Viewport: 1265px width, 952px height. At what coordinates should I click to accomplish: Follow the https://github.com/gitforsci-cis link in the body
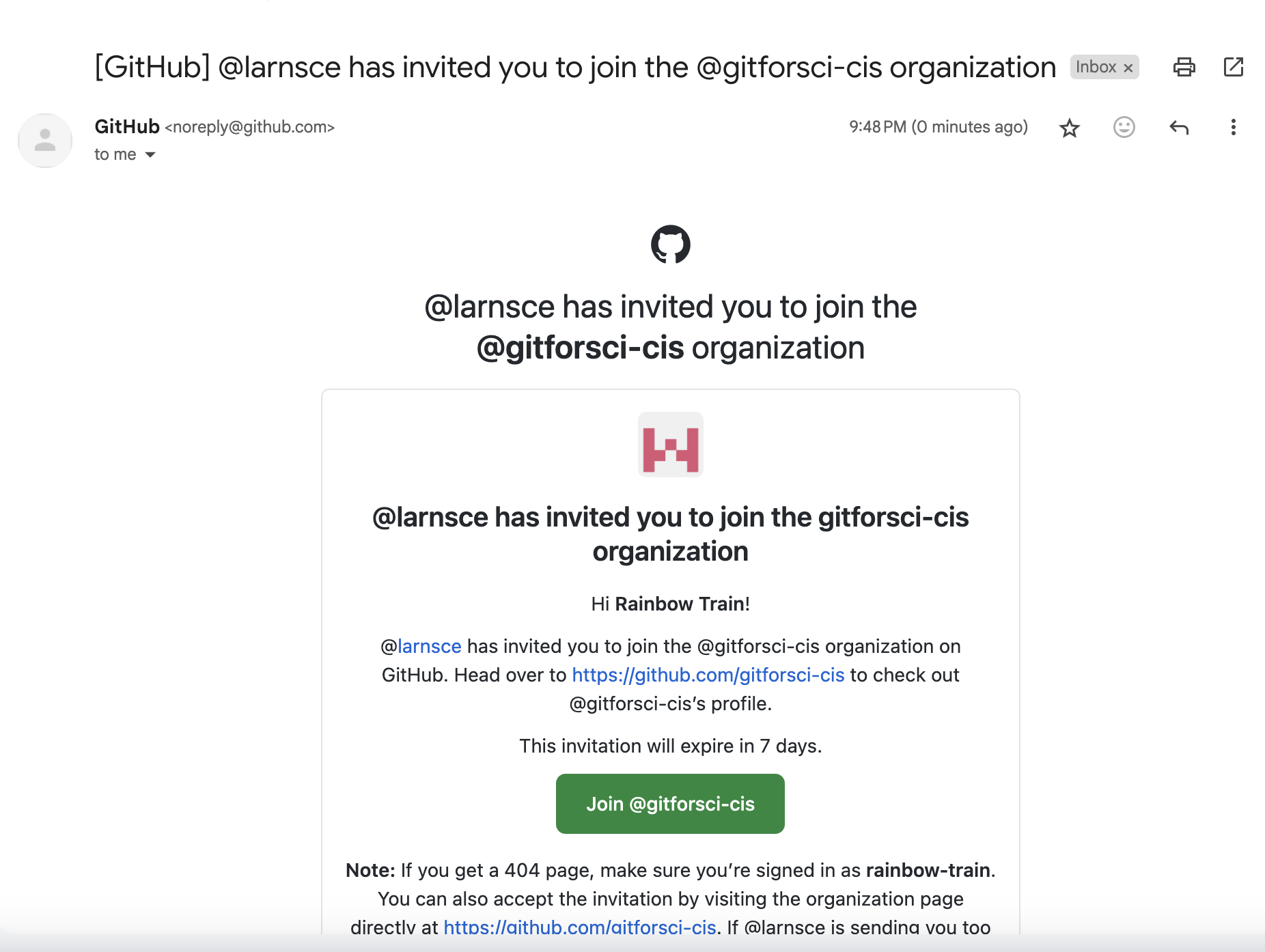click(x=708, y=675)
